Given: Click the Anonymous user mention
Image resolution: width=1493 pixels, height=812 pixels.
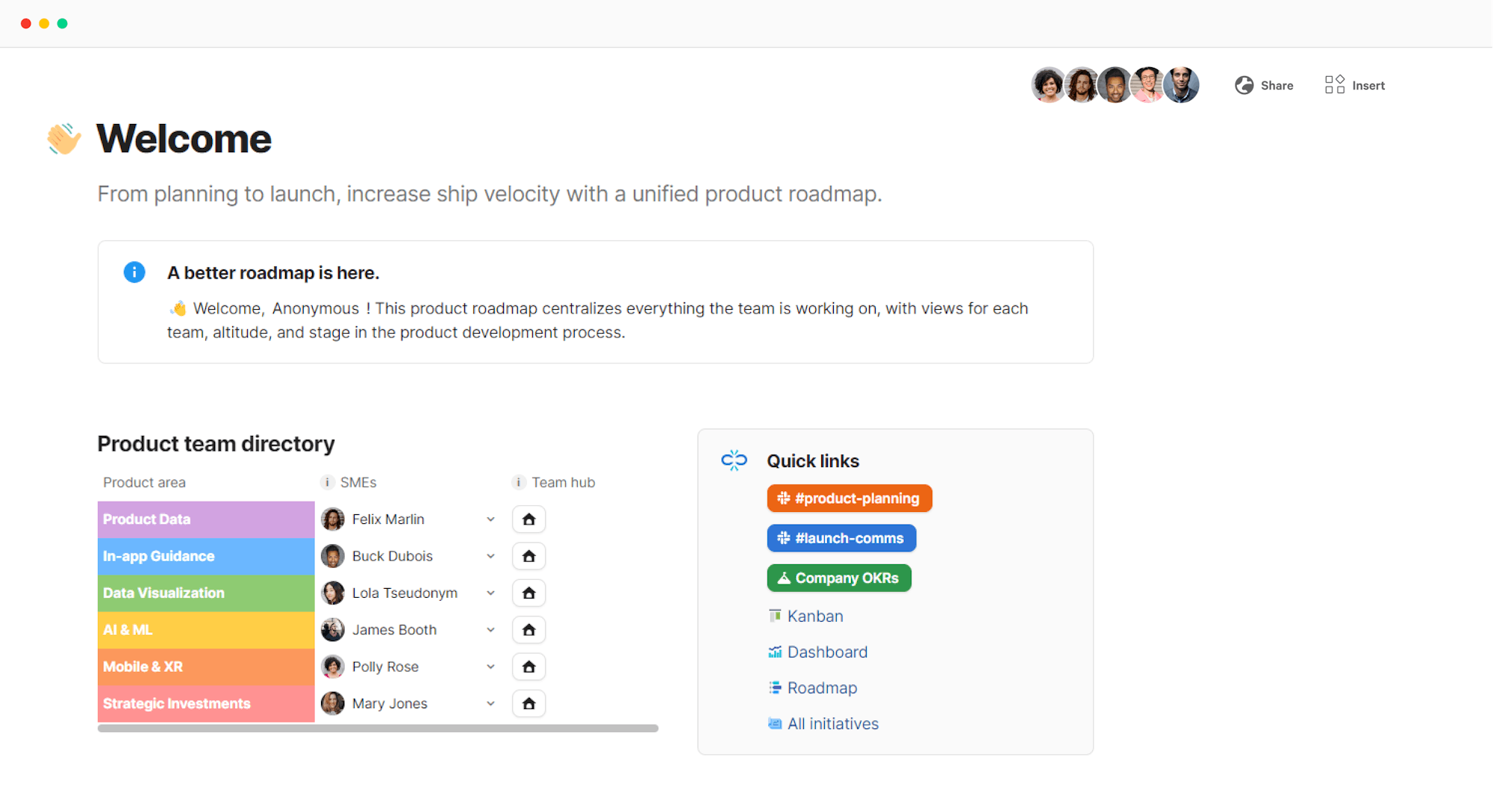Looking at the screenshot, I should coord(315,308).
